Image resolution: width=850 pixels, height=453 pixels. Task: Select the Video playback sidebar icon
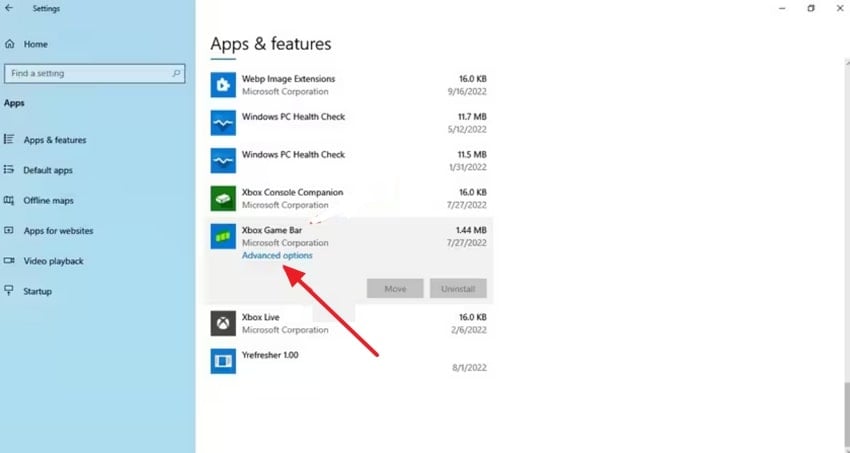tap(9, 261)
